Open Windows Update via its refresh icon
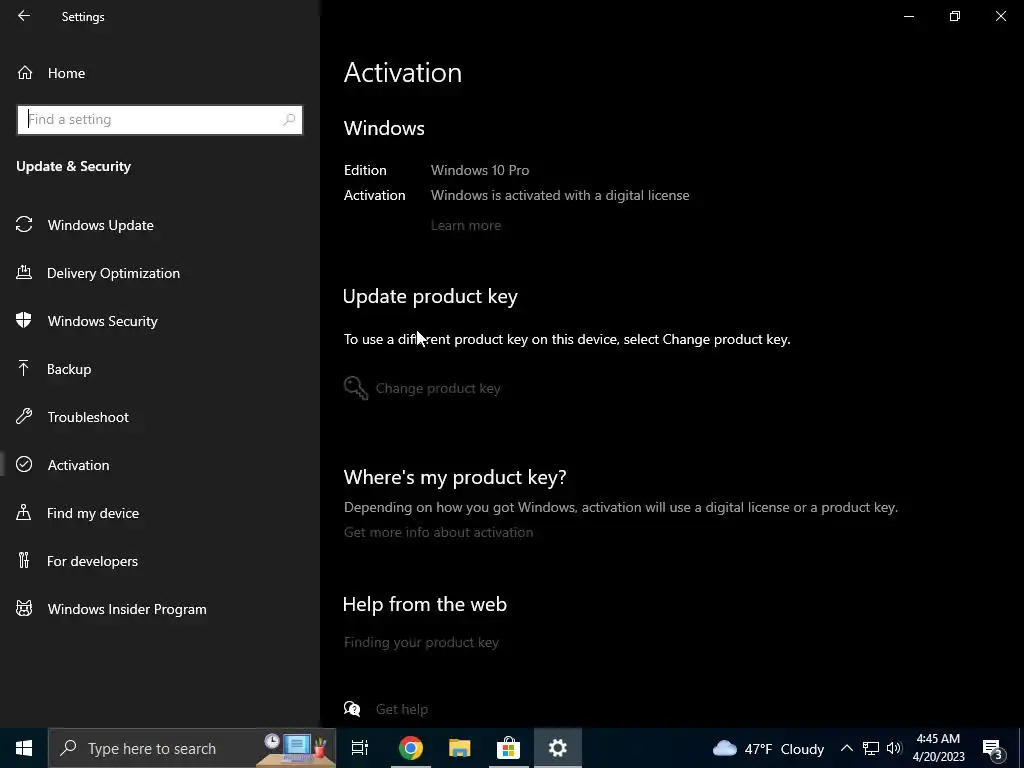This screenshot has width=1024, height=768. pos(24,225)
